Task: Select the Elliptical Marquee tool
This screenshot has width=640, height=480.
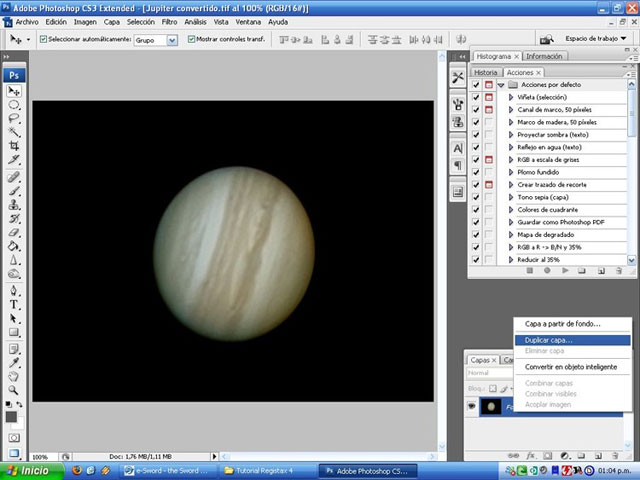Action: pyautogui.click(x=14, y=105)
